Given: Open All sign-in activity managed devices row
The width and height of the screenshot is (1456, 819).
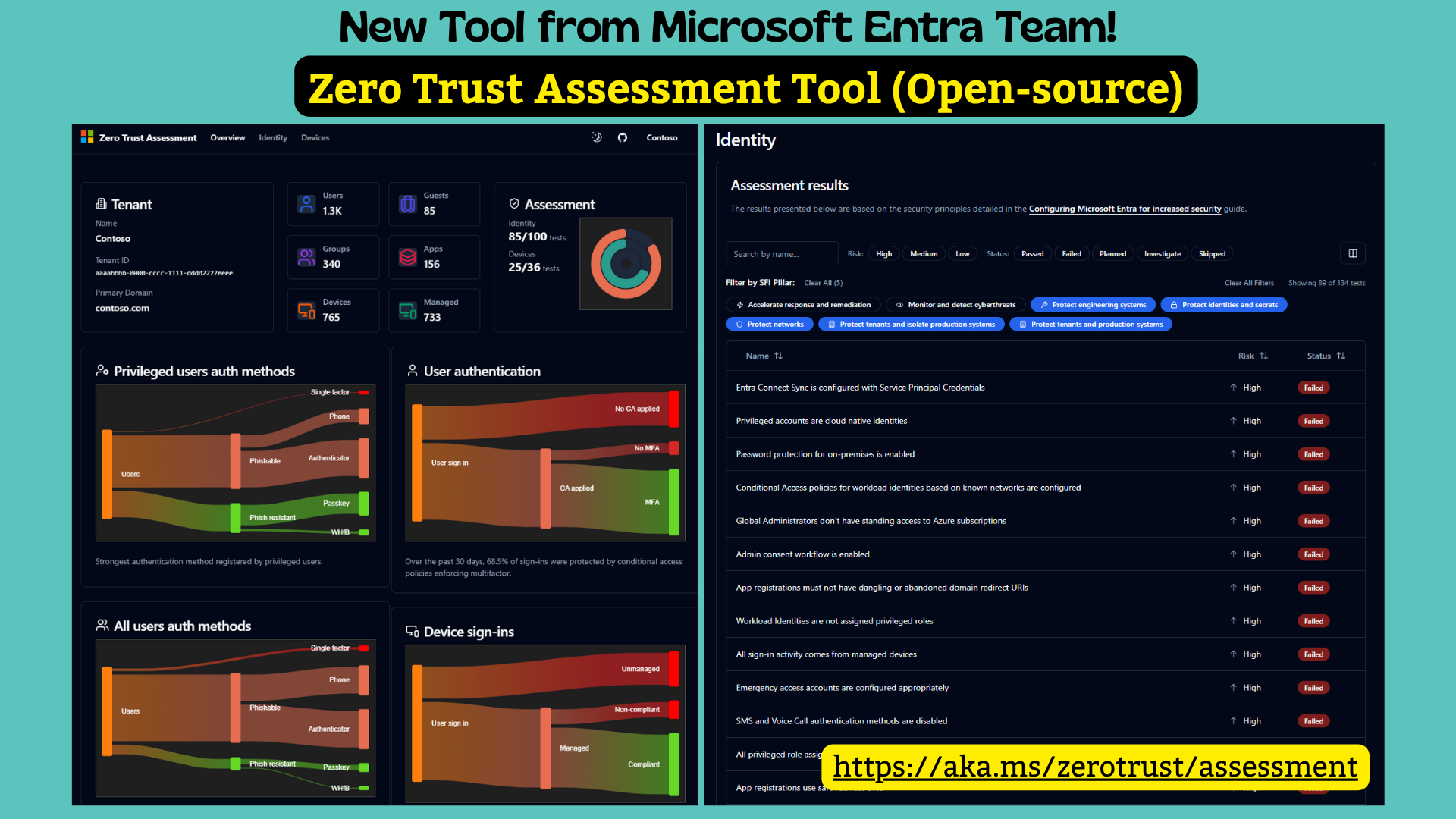Looking at the screenshot, I should click(x=1046, y=654).
